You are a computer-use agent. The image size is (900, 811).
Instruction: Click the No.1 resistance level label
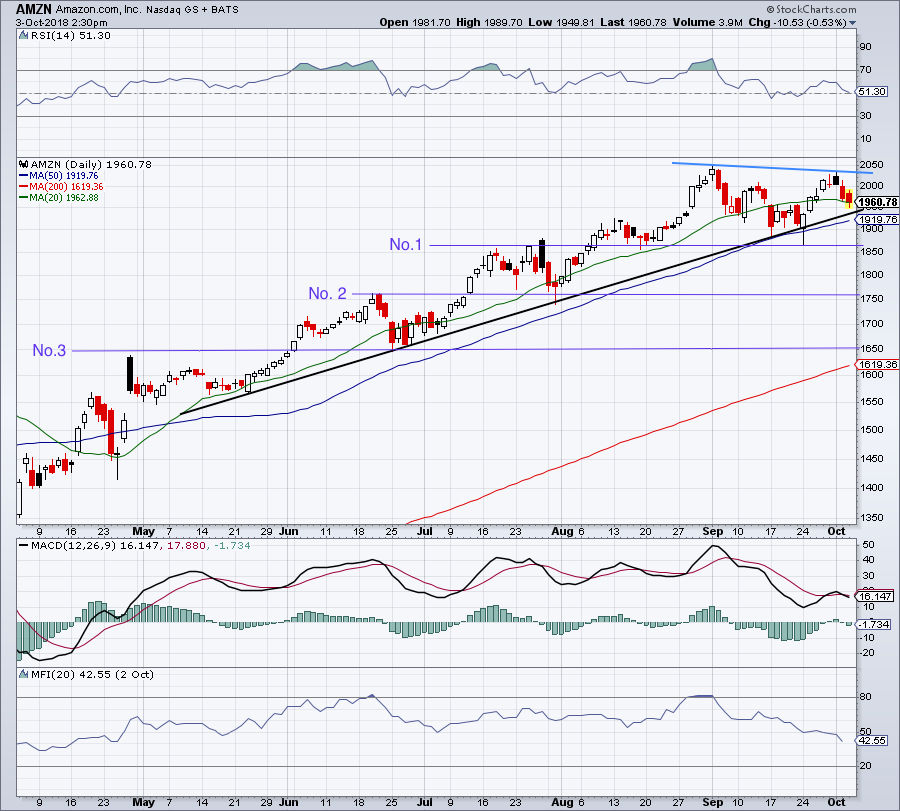pos(405,245)
